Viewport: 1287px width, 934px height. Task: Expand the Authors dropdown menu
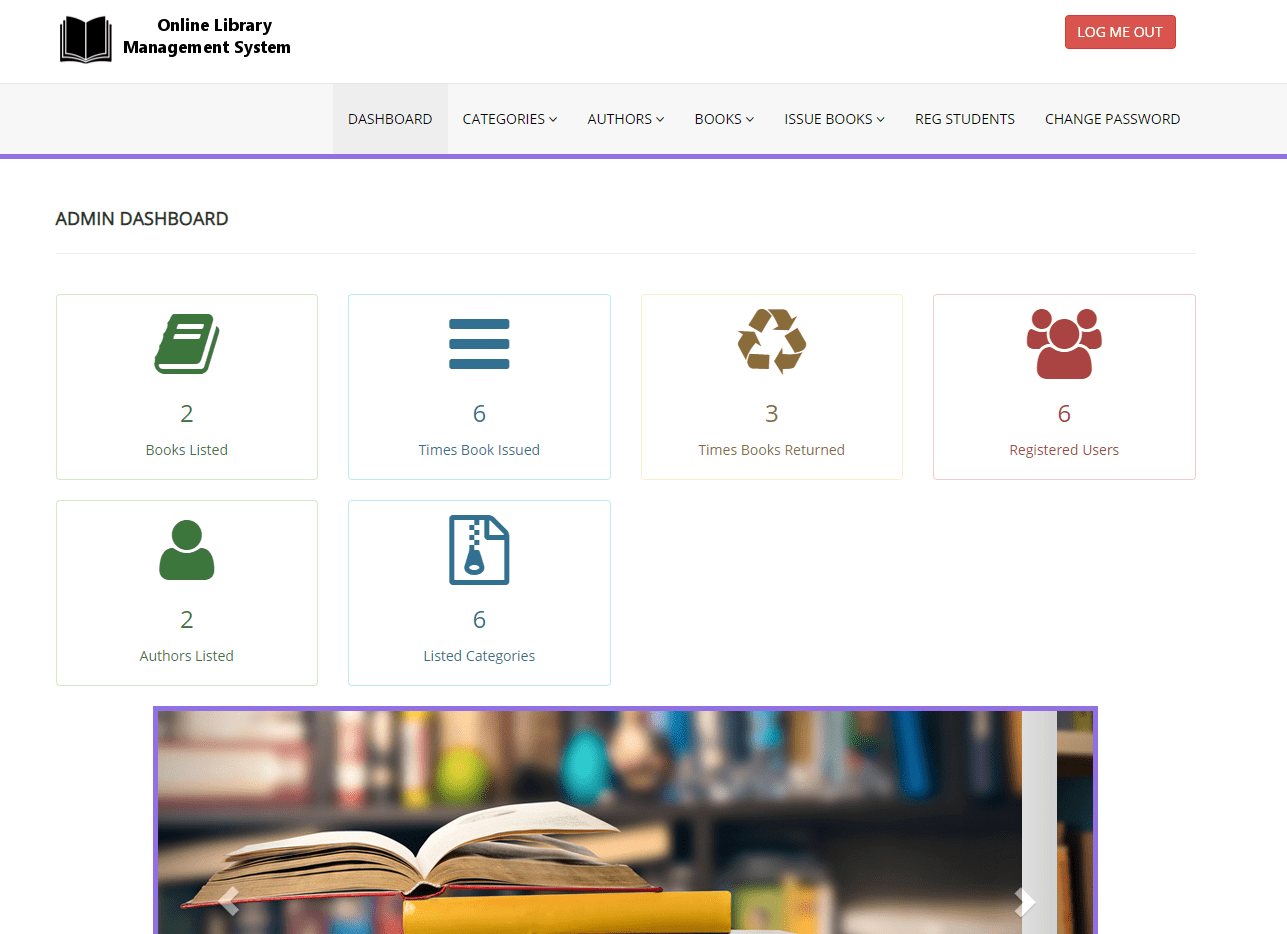click(625, 119)
